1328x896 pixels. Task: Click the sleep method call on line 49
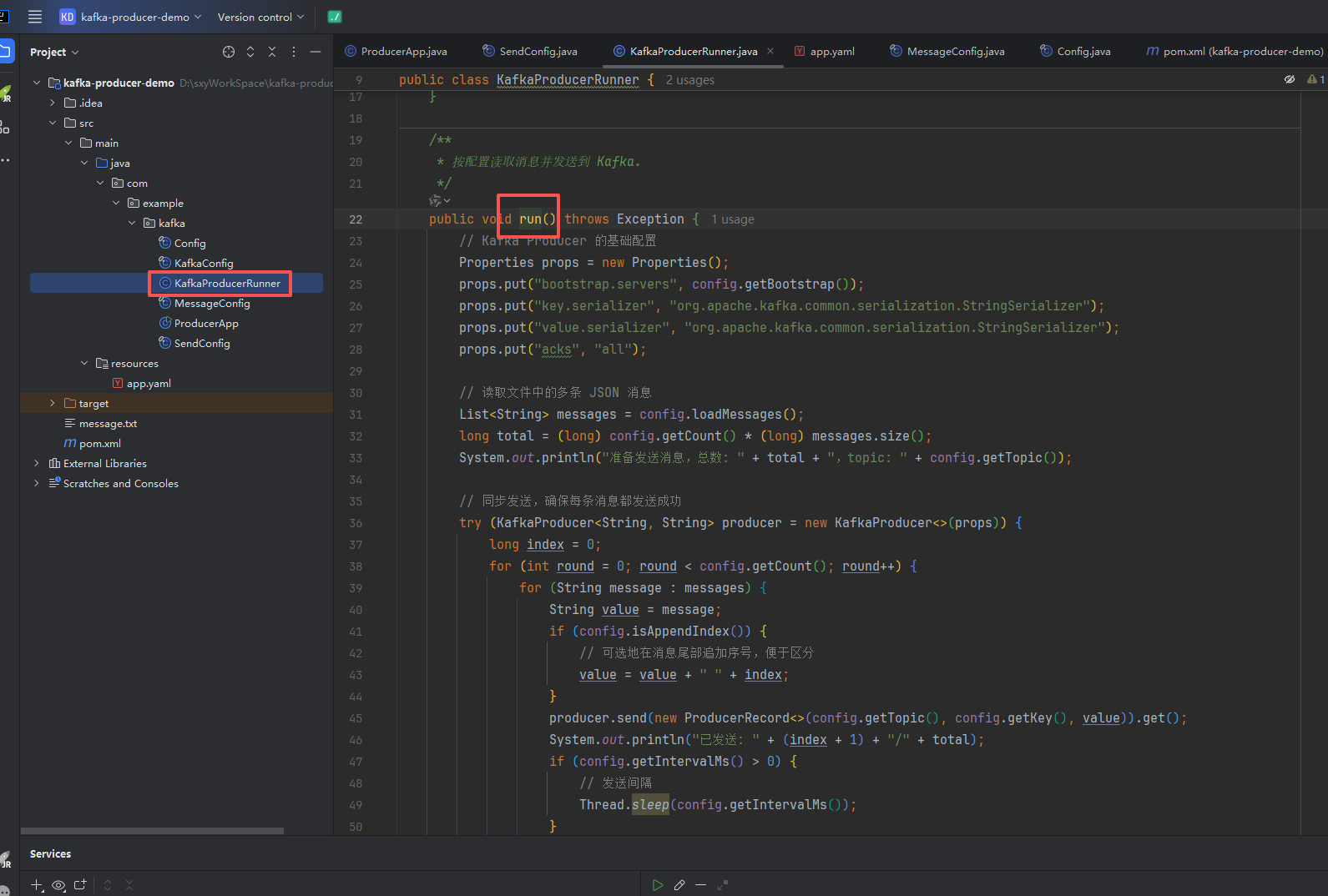point(650,805)
